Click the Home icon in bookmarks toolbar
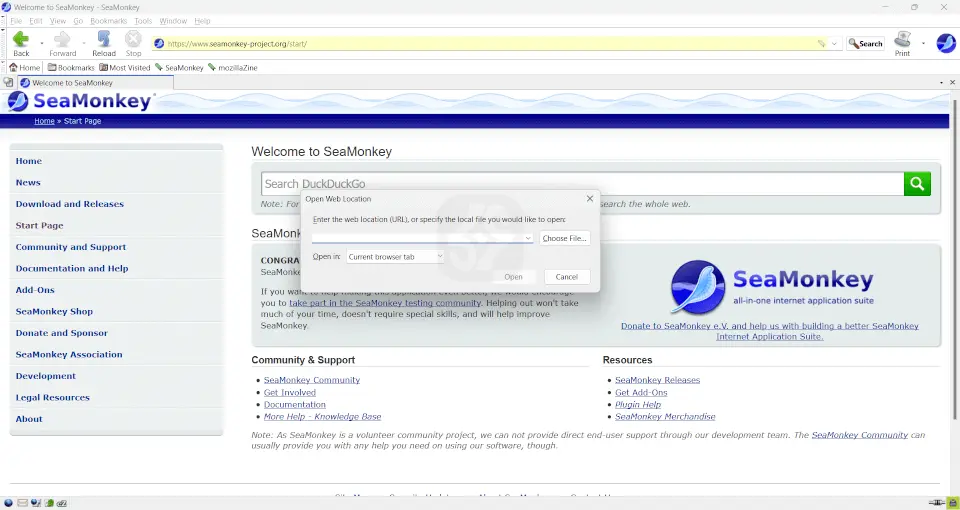960x510 pixels. point(24,68)
